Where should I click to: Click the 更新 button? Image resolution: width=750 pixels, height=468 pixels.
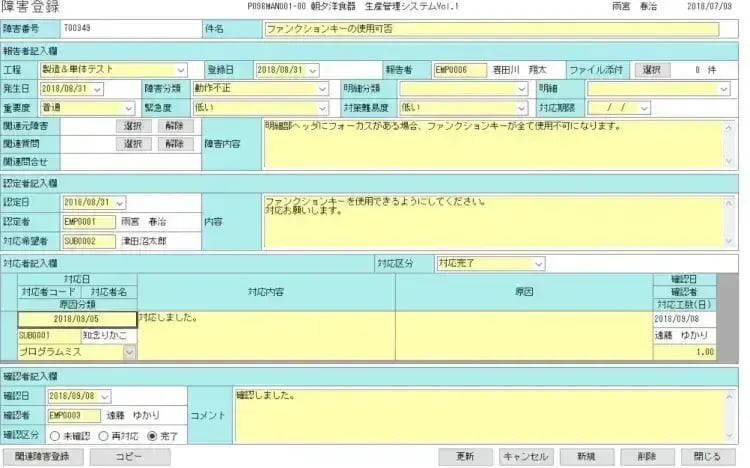pyautogui.click(x=465, y=457)
